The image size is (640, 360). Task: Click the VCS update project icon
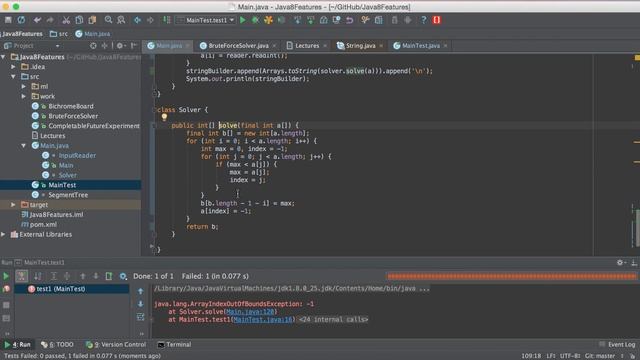[x=297, y=20]
